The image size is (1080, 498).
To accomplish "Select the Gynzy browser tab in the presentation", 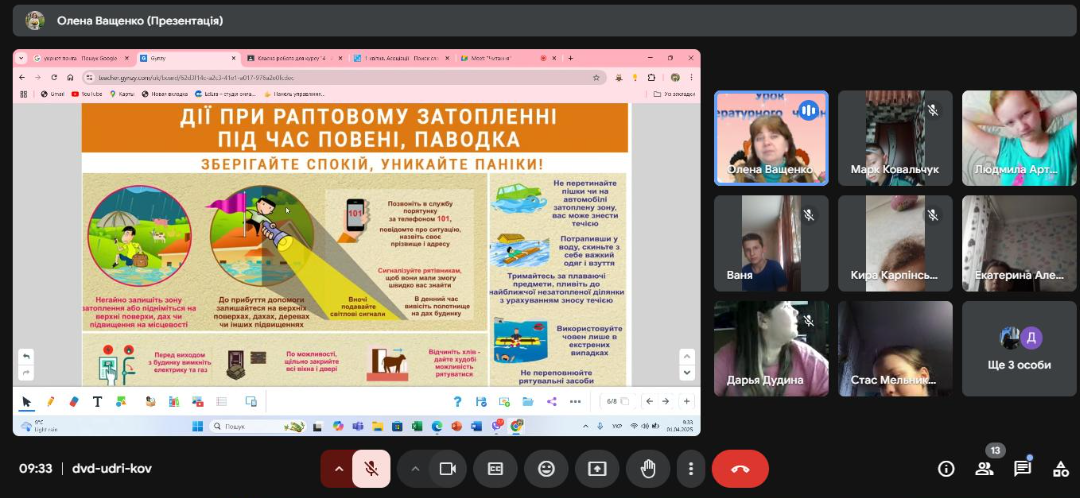I will (x=187, y=59).
